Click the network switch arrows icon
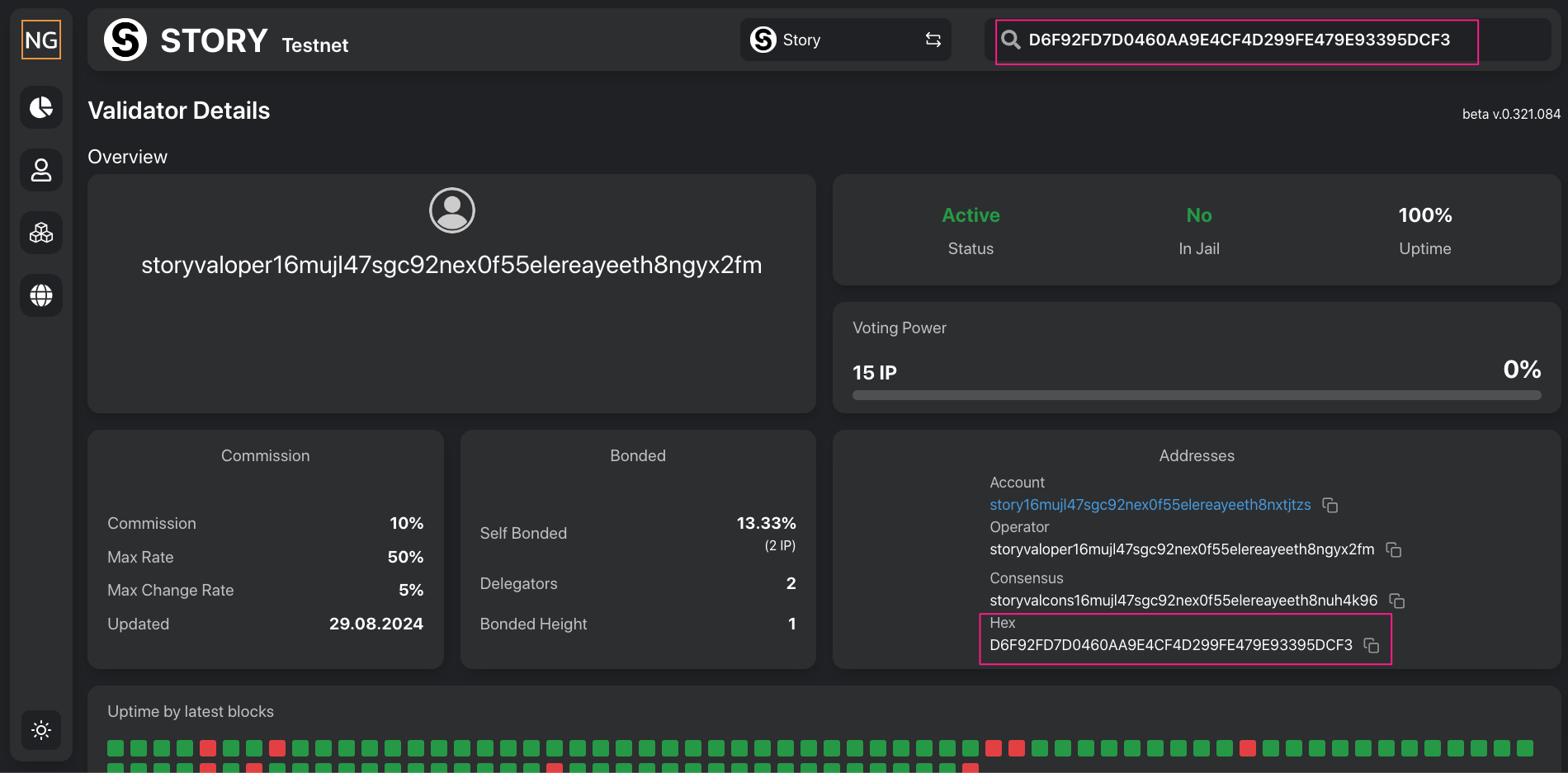This screenshot has width=1568, height=773. click(933, 40)
